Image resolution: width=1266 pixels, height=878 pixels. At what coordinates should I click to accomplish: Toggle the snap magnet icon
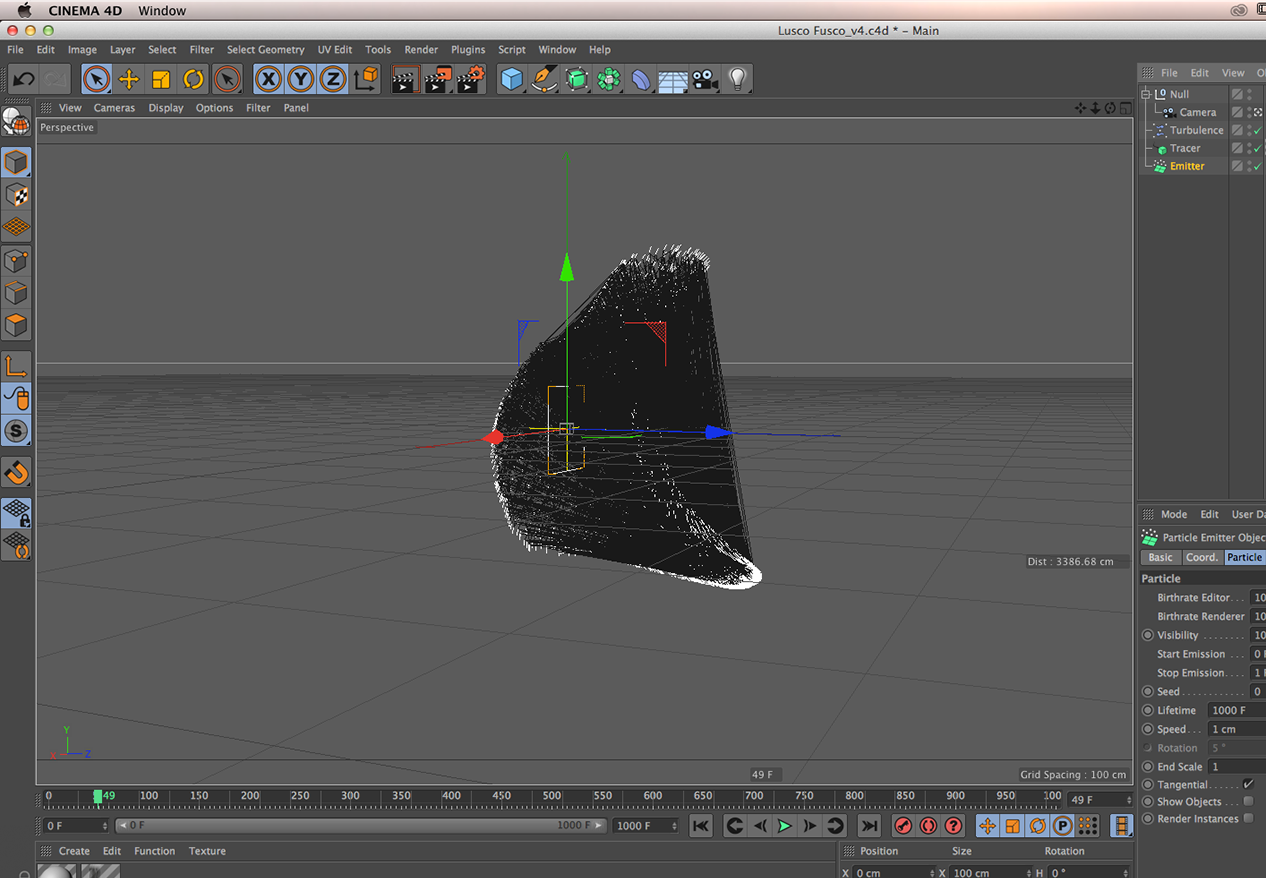pyautogui.click(x=16, y=472)
